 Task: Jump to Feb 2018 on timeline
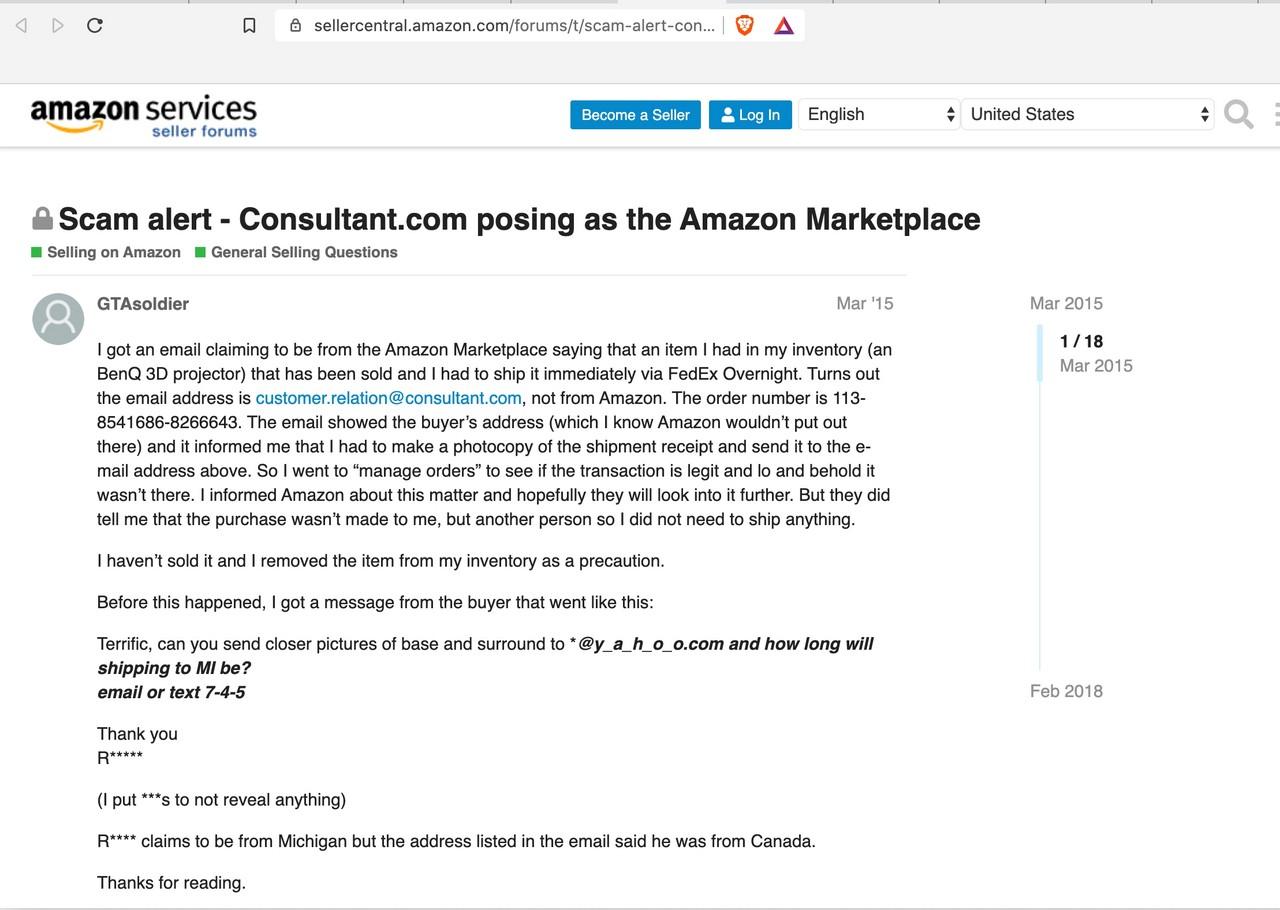[x=1066, y=691]
